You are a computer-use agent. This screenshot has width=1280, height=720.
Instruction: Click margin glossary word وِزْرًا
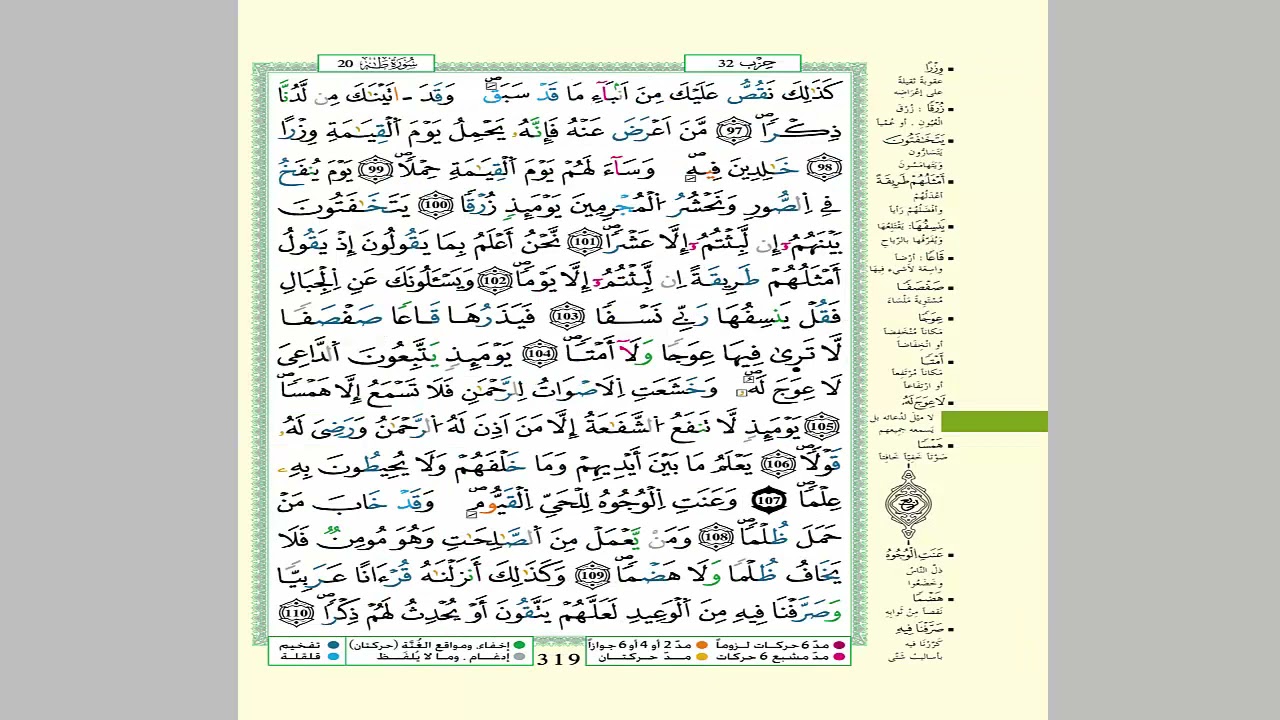[x=933, y=68]
